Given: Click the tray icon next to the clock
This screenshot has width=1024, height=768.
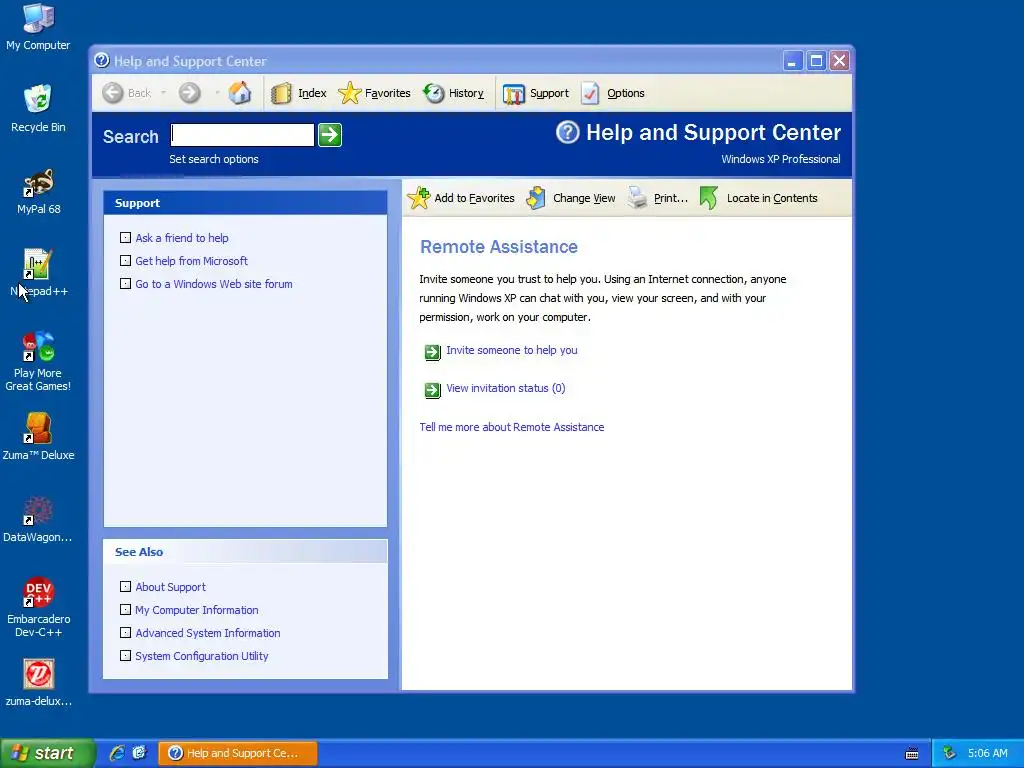Looking at the screenshot, I should [x=950, y=753].
